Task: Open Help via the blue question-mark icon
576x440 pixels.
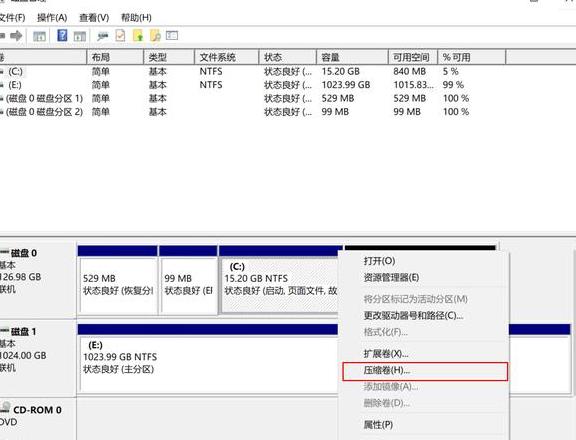Action: (62, 35)
